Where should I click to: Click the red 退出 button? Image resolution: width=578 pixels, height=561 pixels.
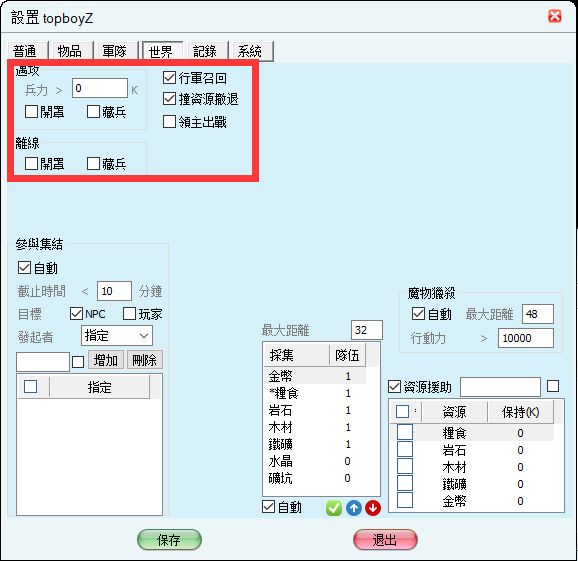[x=385, y=540]
